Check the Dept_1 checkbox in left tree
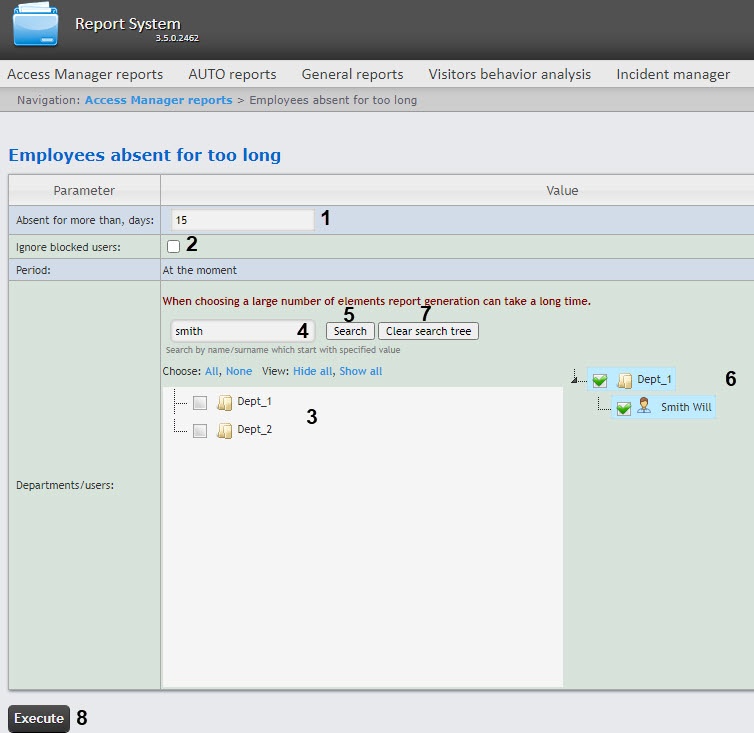This screenshot has width=754, height=733. [x=200, y=402]
